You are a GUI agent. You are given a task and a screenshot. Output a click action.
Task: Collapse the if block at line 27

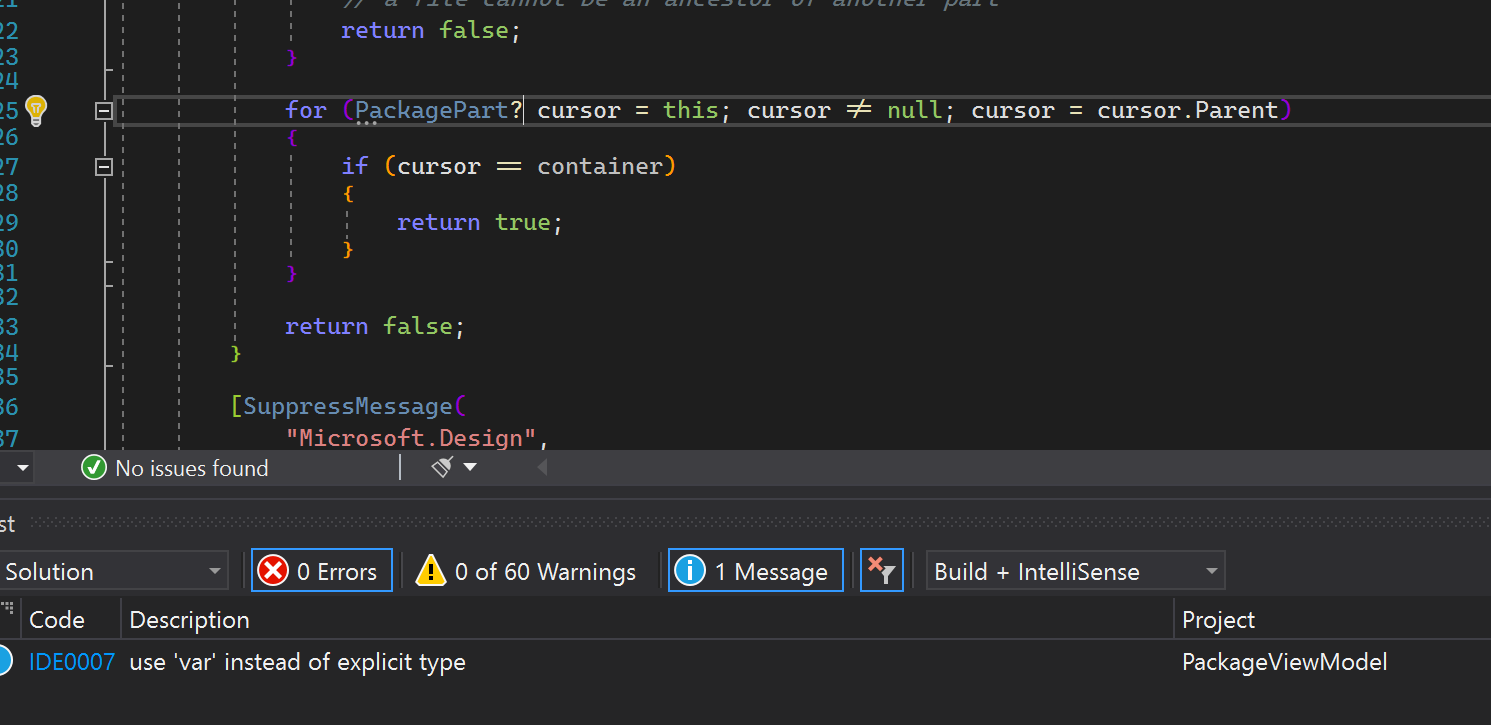103,166
